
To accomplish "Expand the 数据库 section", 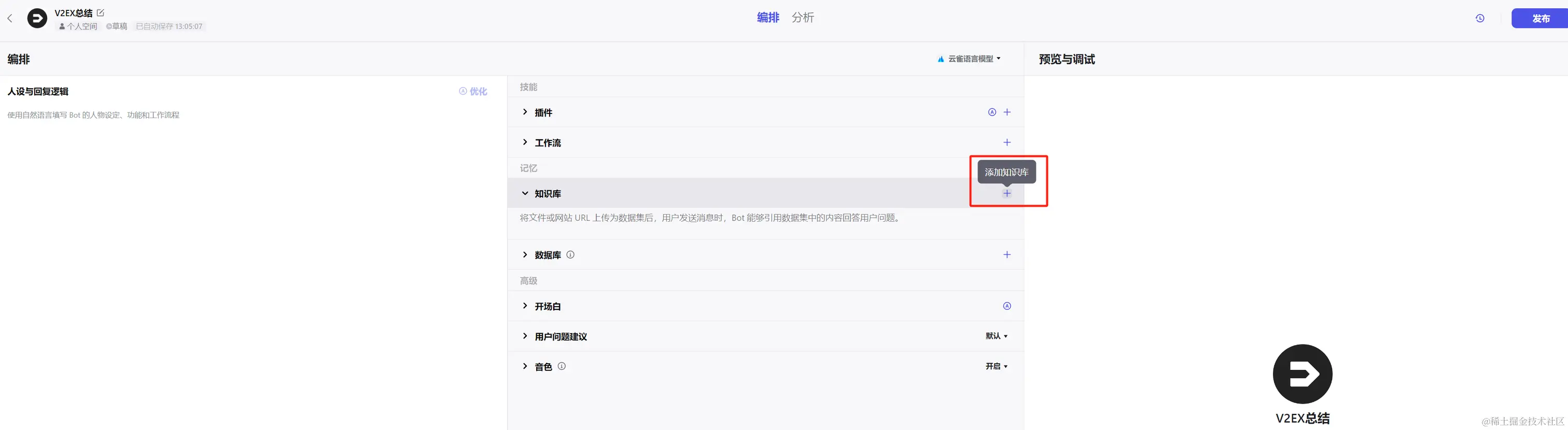I will [x=525, y=255].
